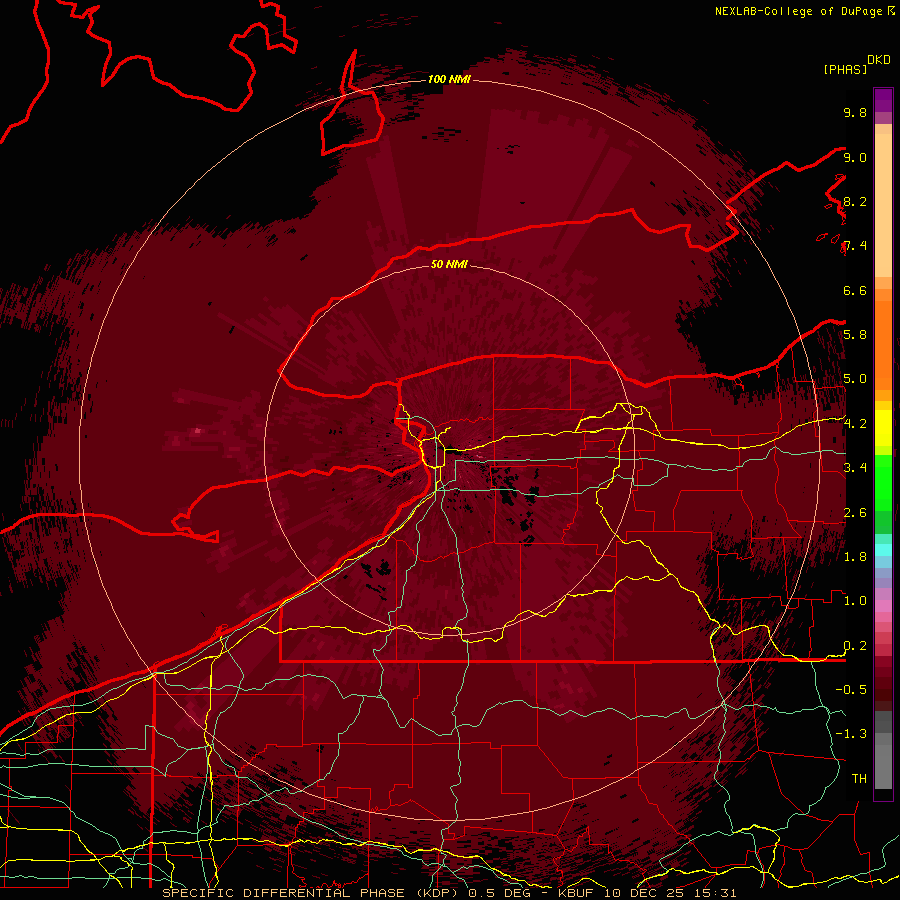Click the gray bottom segment of color bar
Screen dimensions: 900x900
pos(883,766)
